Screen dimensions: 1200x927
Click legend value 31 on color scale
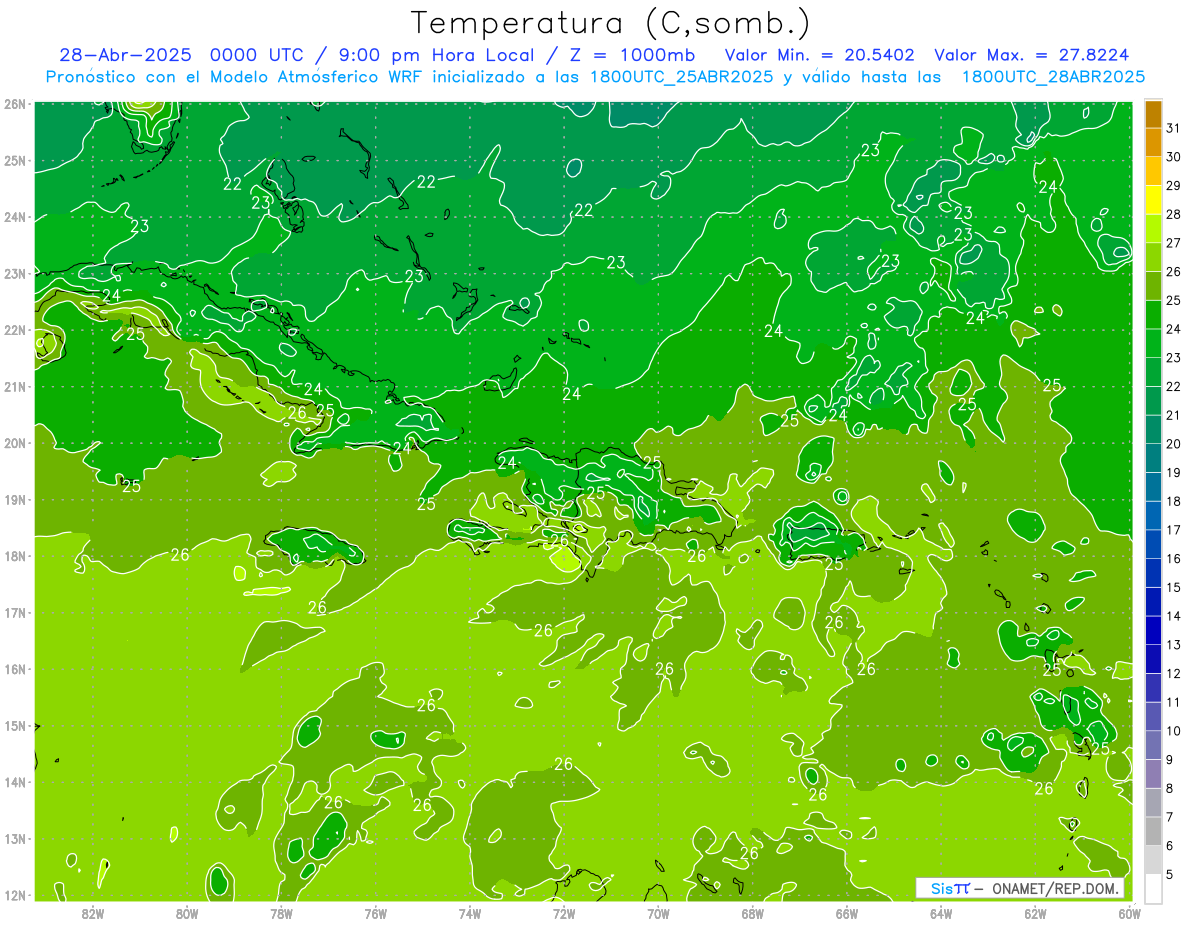[x=1173, y=127]
